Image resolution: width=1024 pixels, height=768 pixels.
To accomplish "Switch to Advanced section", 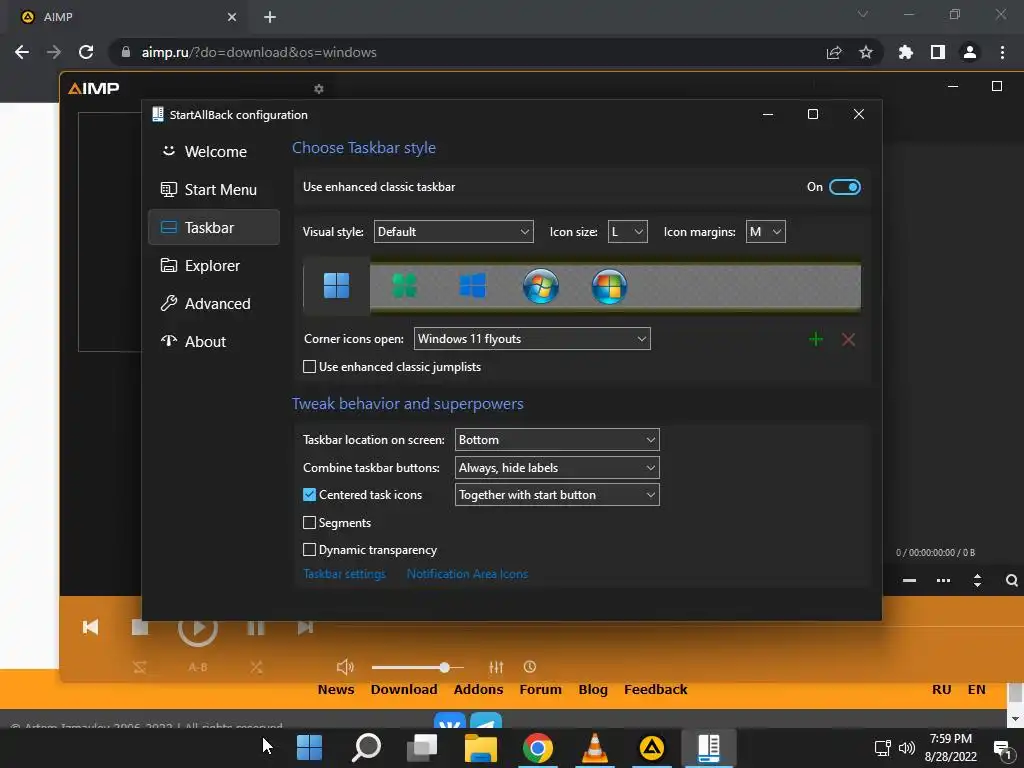I will (214, 303).
